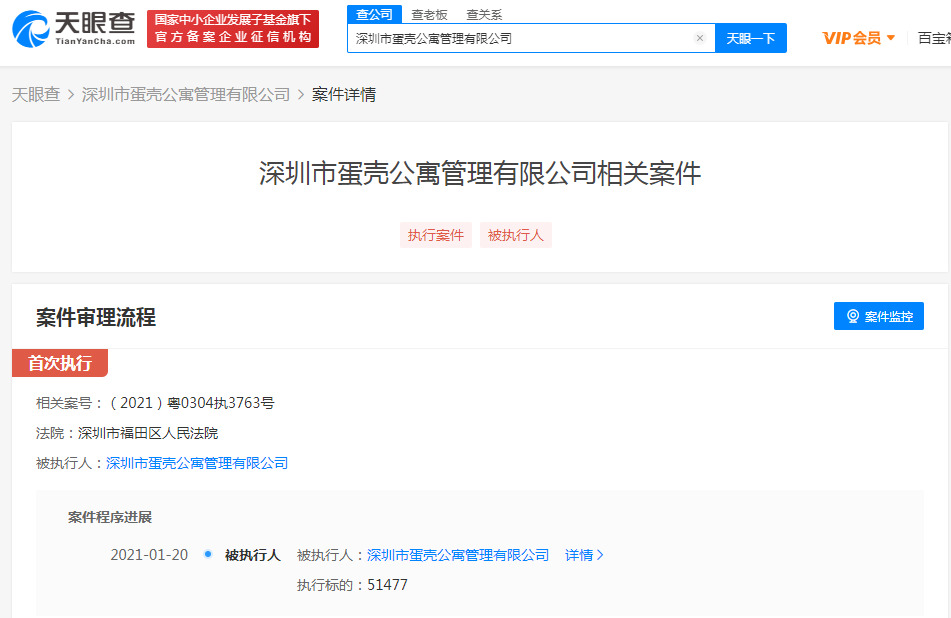Click the case number （2021）粤0304执3763号
The width and height of the screenshot is (951, 618).
pyautogui.click(x=192, y=403)
